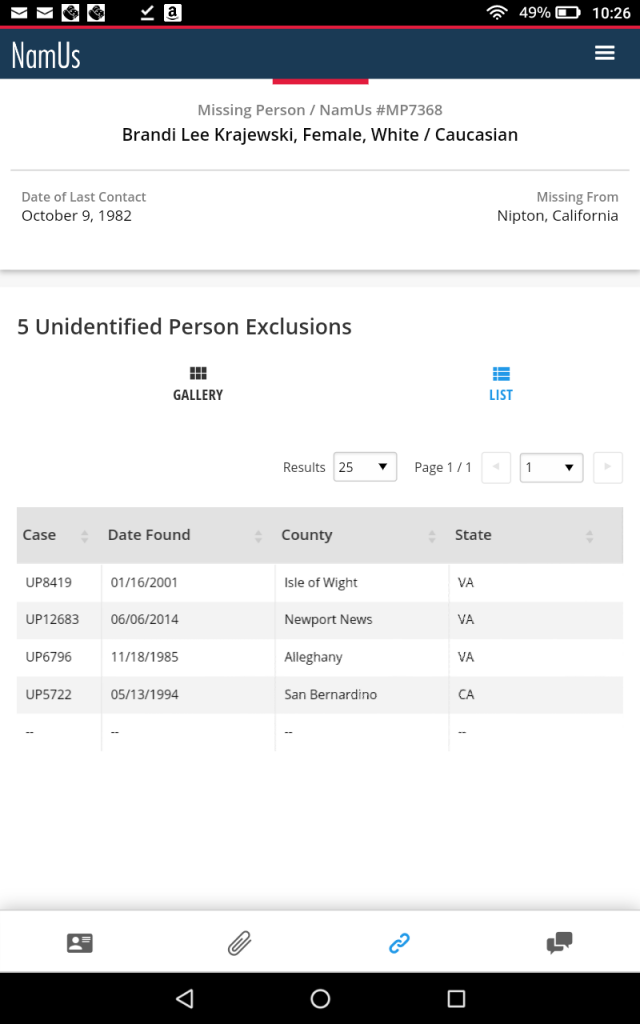Go to the previous results page
Screen dimensions: 640x1024
pos(496,467)
